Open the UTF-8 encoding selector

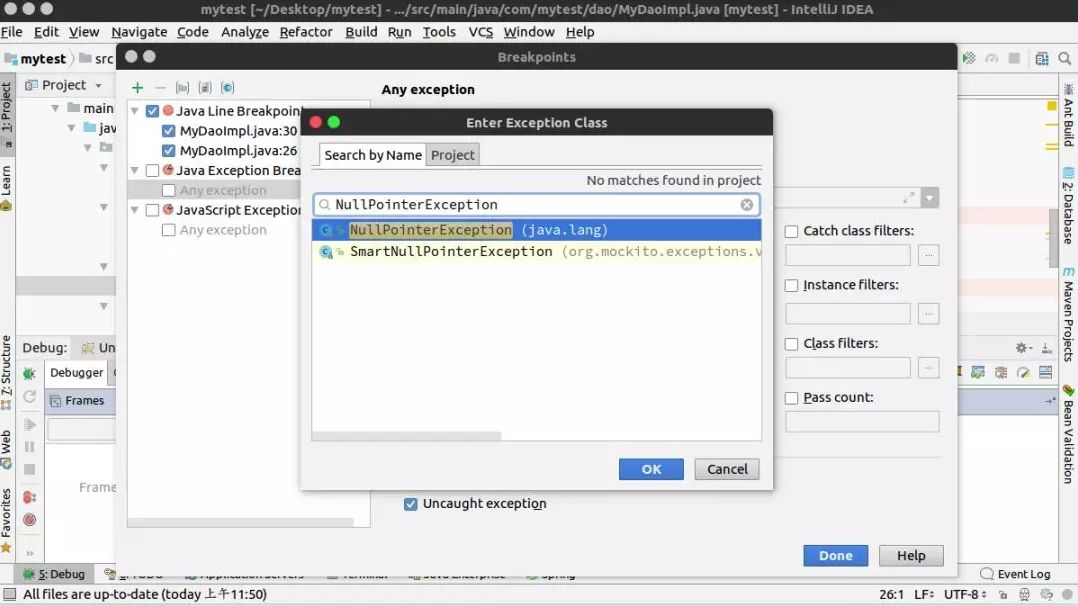pos(965,594)
